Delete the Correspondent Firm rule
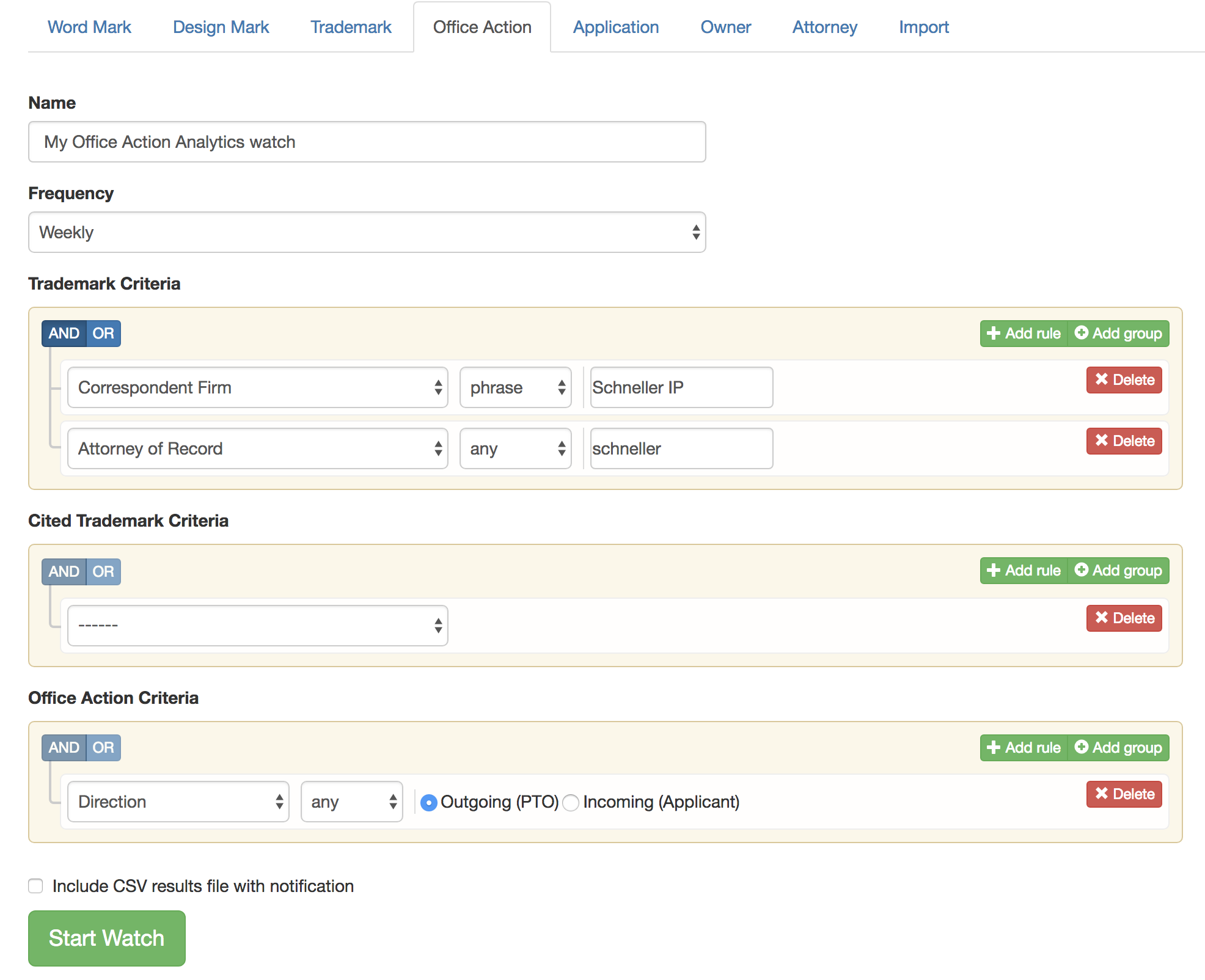 (1124, 380)
